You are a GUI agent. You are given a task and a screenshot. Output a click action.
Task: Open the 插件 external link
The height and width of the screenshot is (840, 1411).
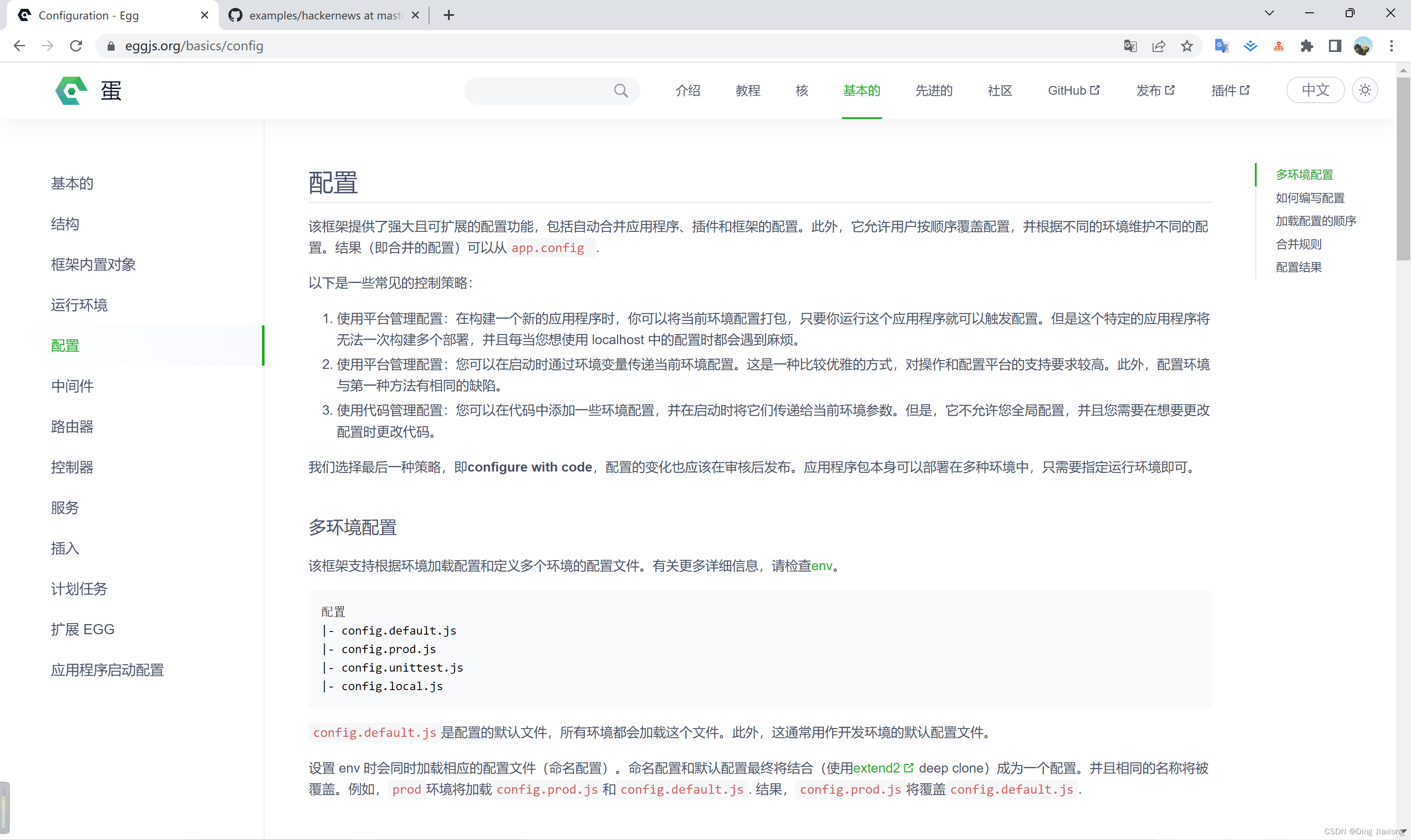(1230, 90)
